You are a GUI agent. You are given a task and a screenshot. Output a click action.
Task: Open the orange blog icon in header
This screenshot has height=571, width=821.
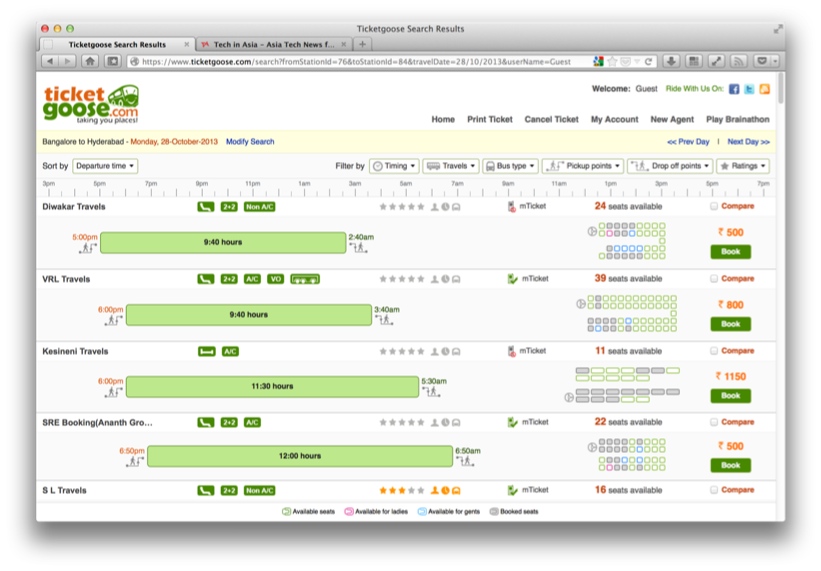click(x=764, y=89)
